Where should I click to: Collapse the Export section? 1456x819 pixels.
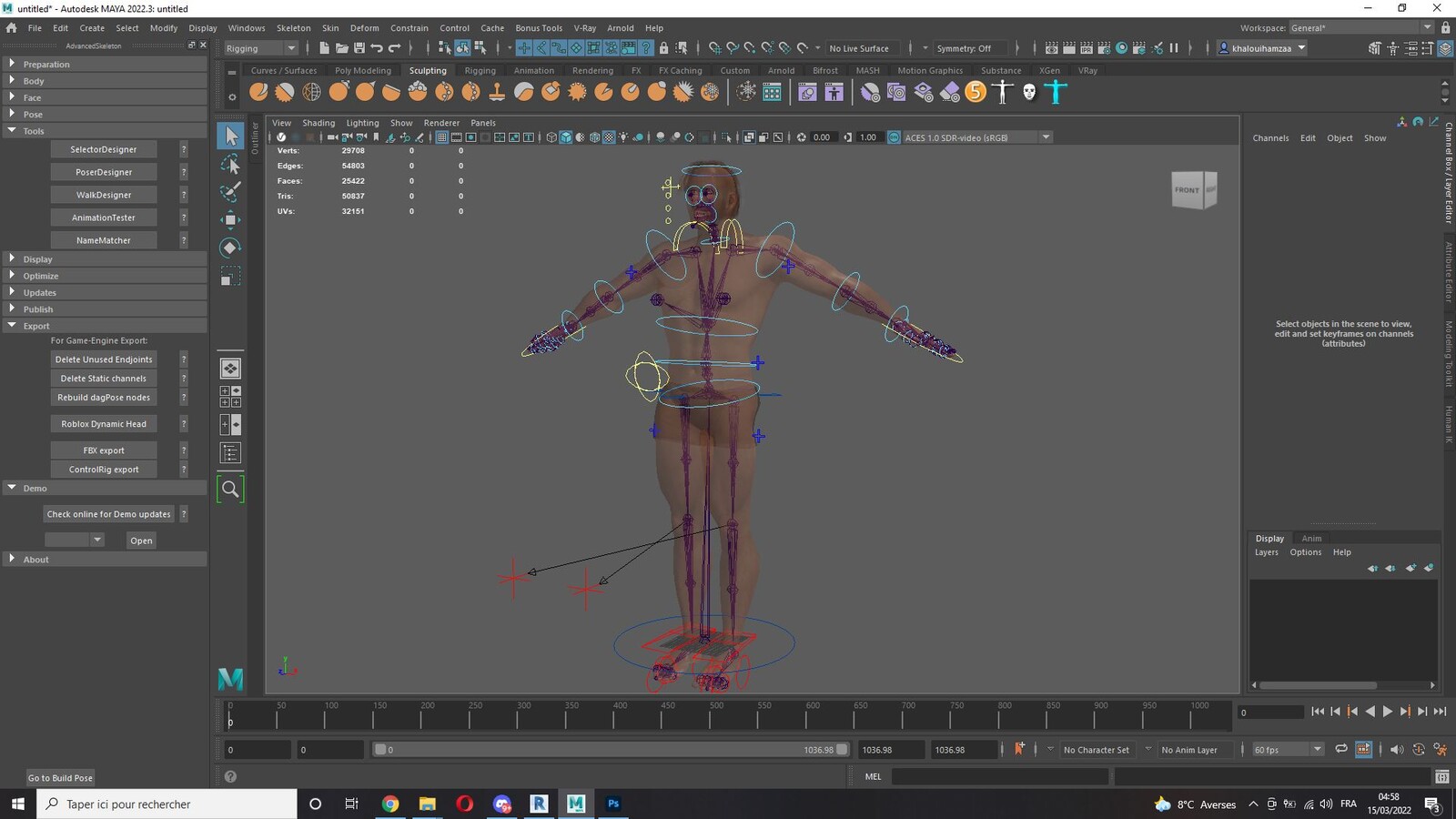[105, 326]
